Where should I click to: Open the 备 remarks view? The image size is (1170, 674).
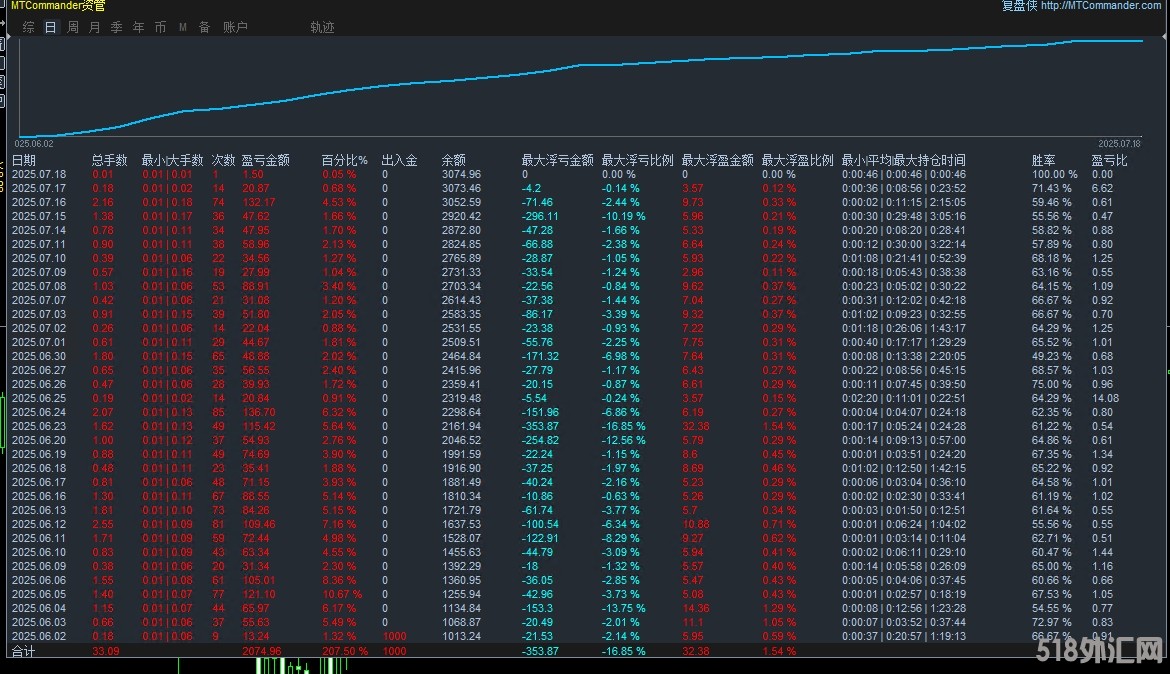(x=204, y=27)
